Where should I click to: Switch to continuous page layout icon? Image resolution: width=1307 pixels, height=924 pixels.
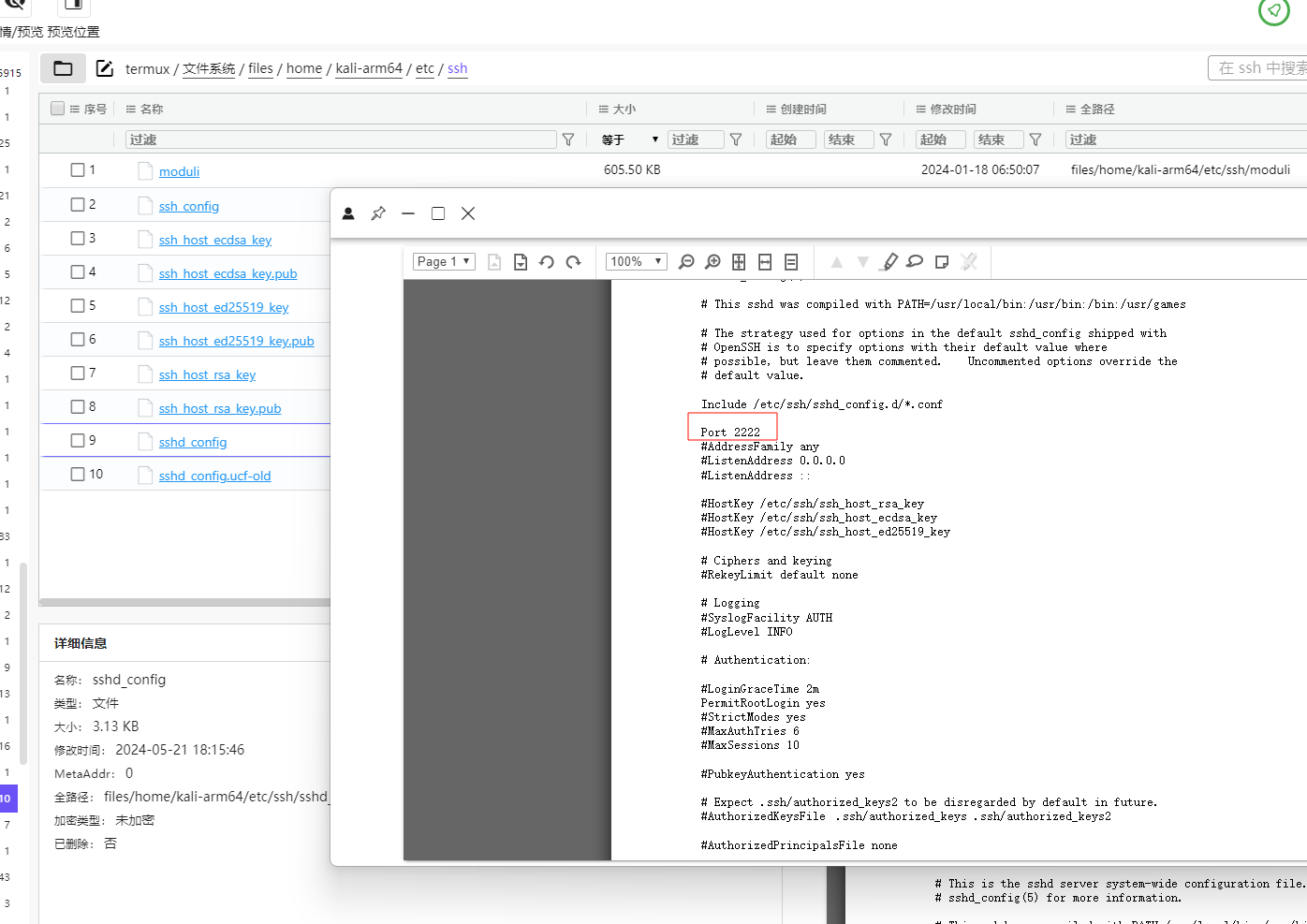[791, 262]
